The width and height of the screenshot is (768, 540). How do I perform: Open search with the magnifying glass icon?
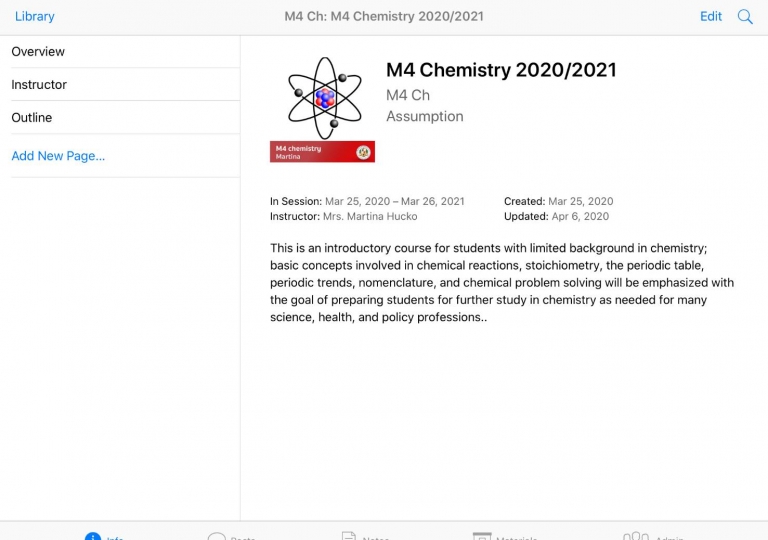[745, 17]
